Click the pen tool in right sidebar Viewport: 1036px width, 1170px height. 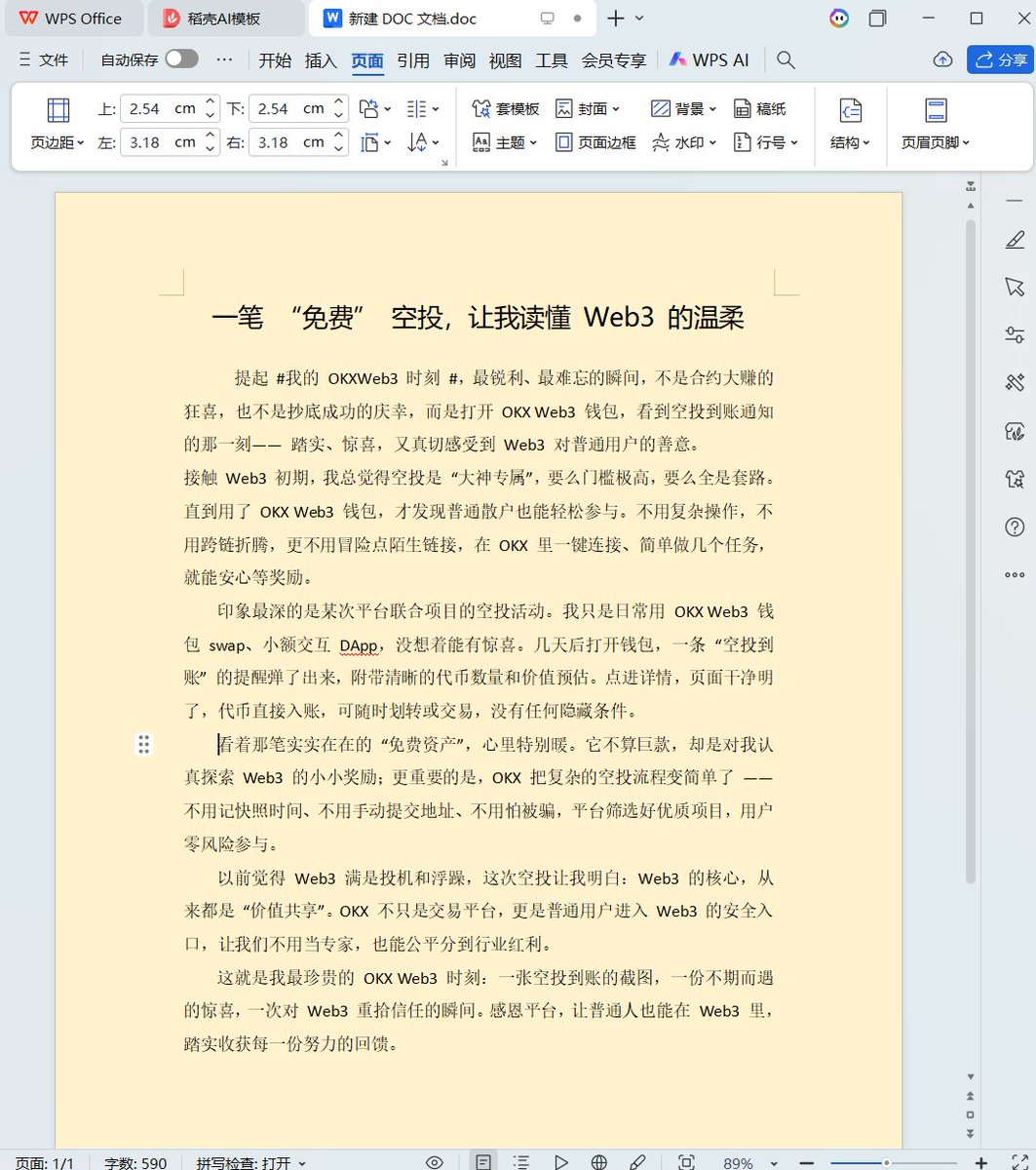pos(1015,239)
